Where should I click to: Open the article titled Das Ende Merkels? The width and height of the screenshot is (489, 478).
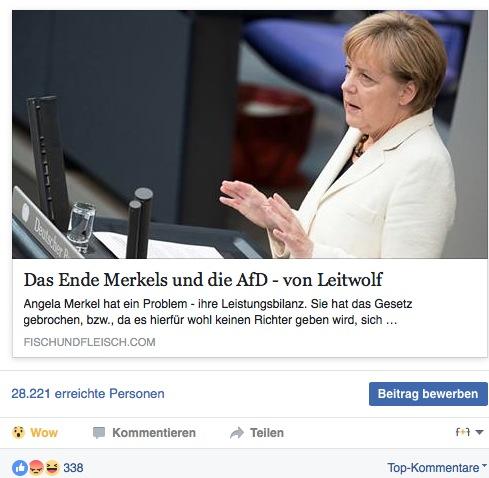coord(203,280)
